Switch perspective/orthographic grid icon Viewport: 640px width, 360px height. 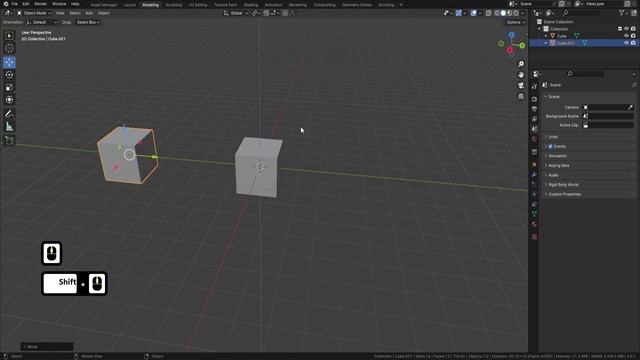coord(521,96)
